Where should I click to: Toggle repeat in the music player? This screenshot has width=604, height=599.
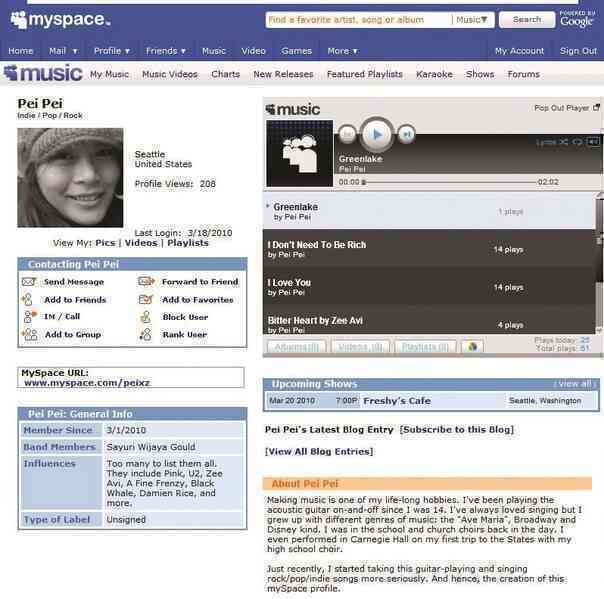(577, 143)
